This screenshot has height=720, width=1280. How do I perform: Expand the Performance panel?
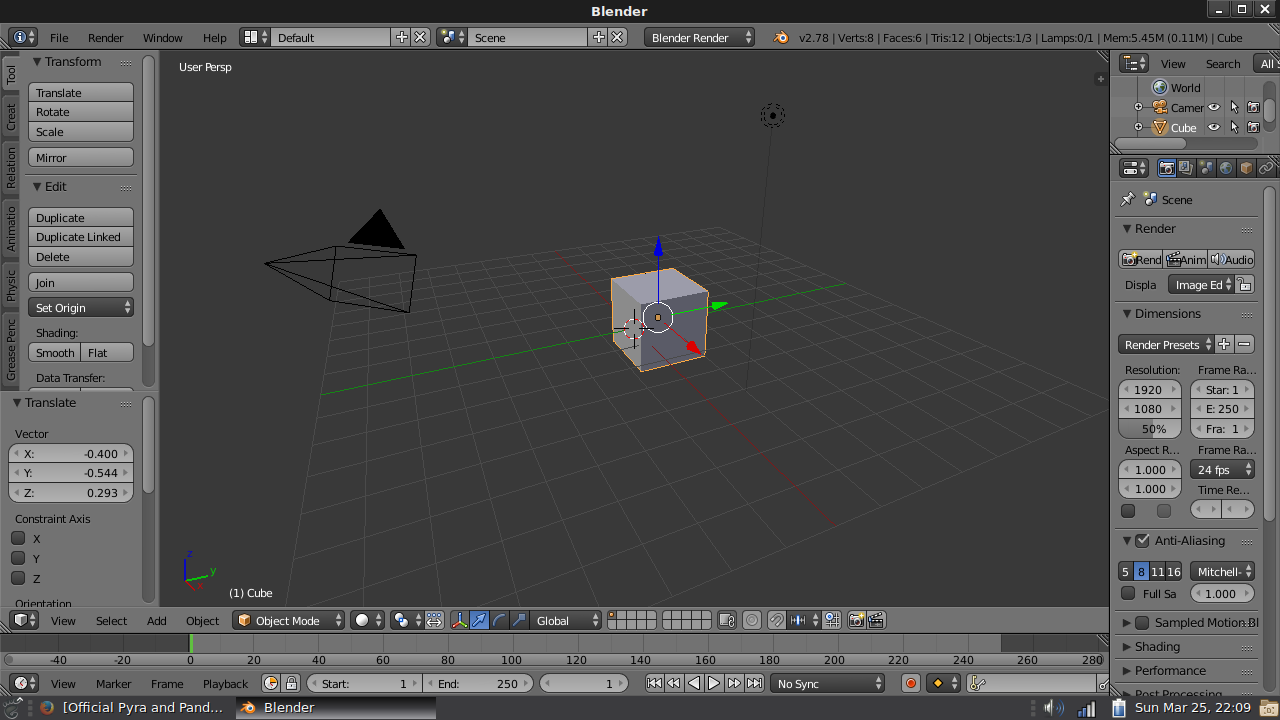click(x=1127, y=670)
